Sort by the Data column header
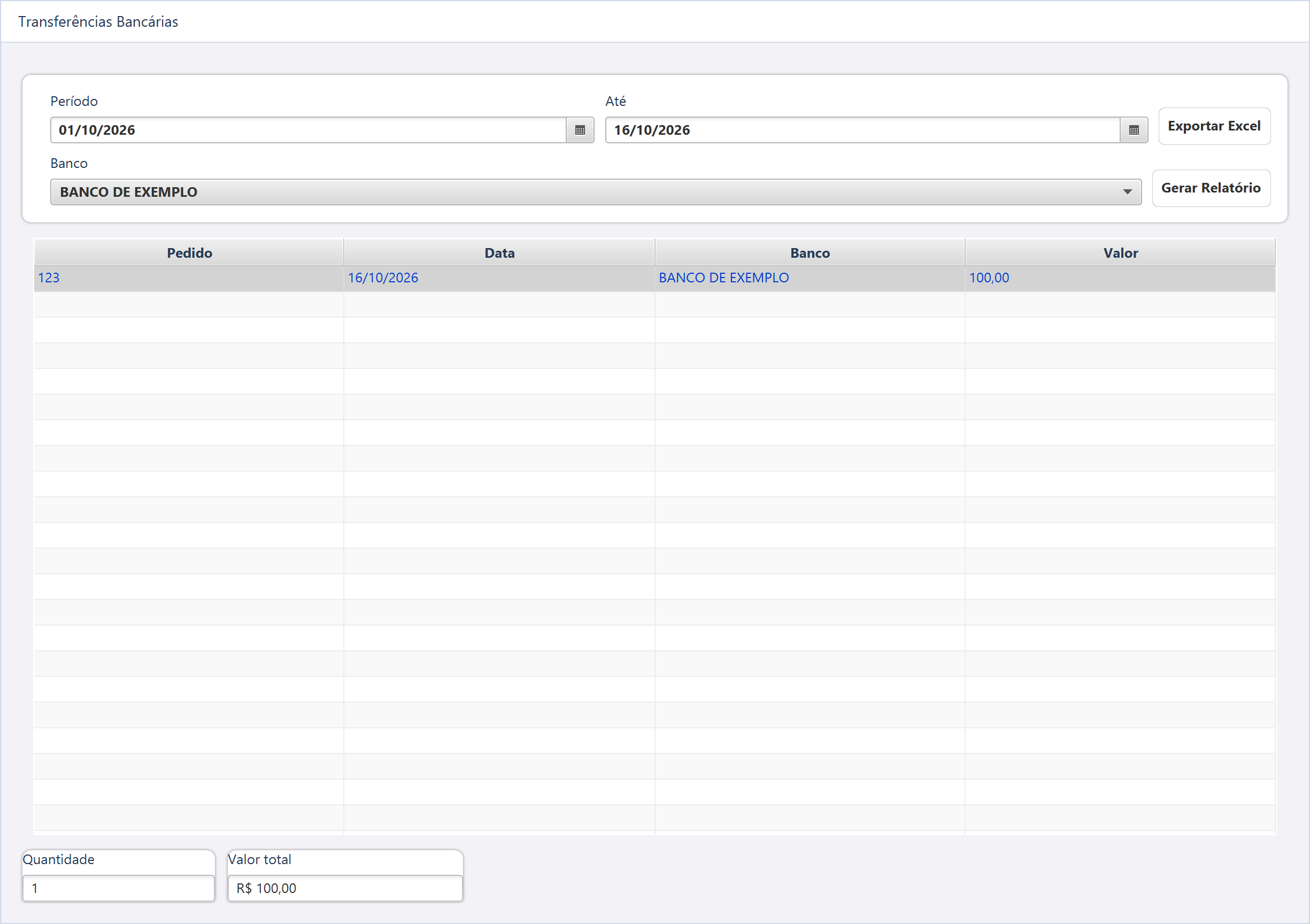The image size is (1310, 924). [x=499, y=253]
